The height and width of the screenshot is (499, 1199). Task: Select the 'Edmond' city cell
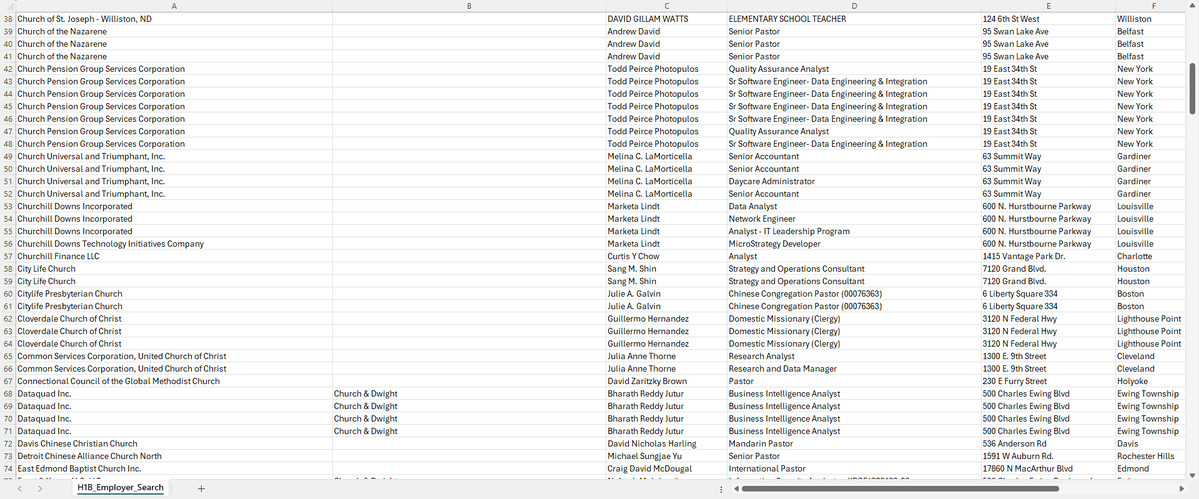[x=1152, y=468]
